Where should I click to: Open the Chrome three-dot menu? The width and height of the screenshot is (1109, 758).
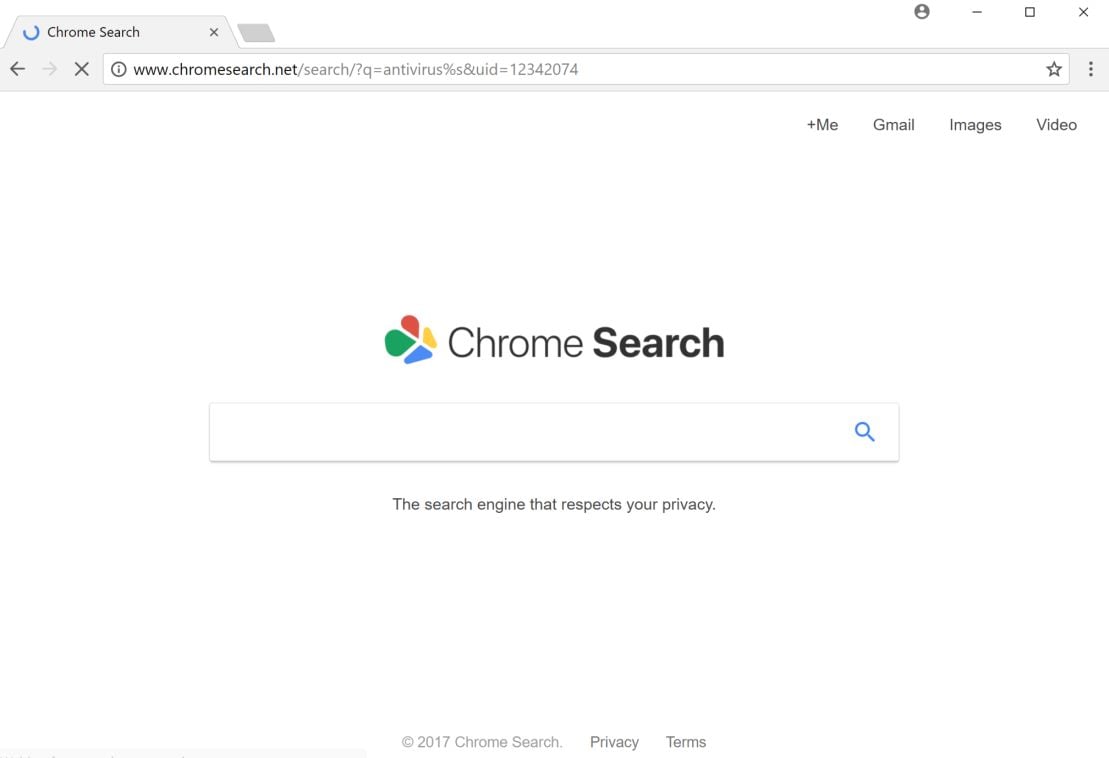point(1091,69)
